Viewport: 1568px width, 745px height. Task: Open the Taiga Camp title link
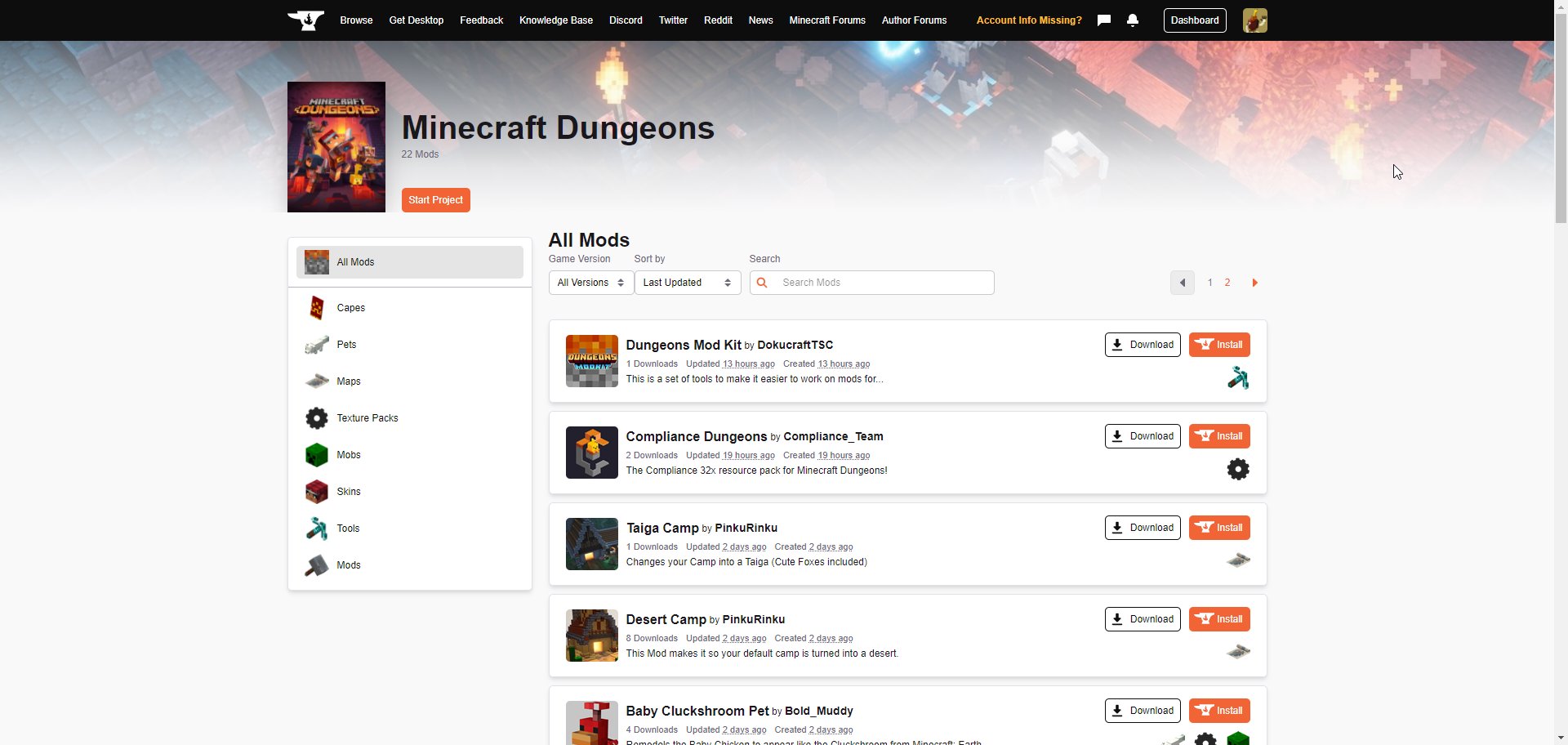(662, 528)
